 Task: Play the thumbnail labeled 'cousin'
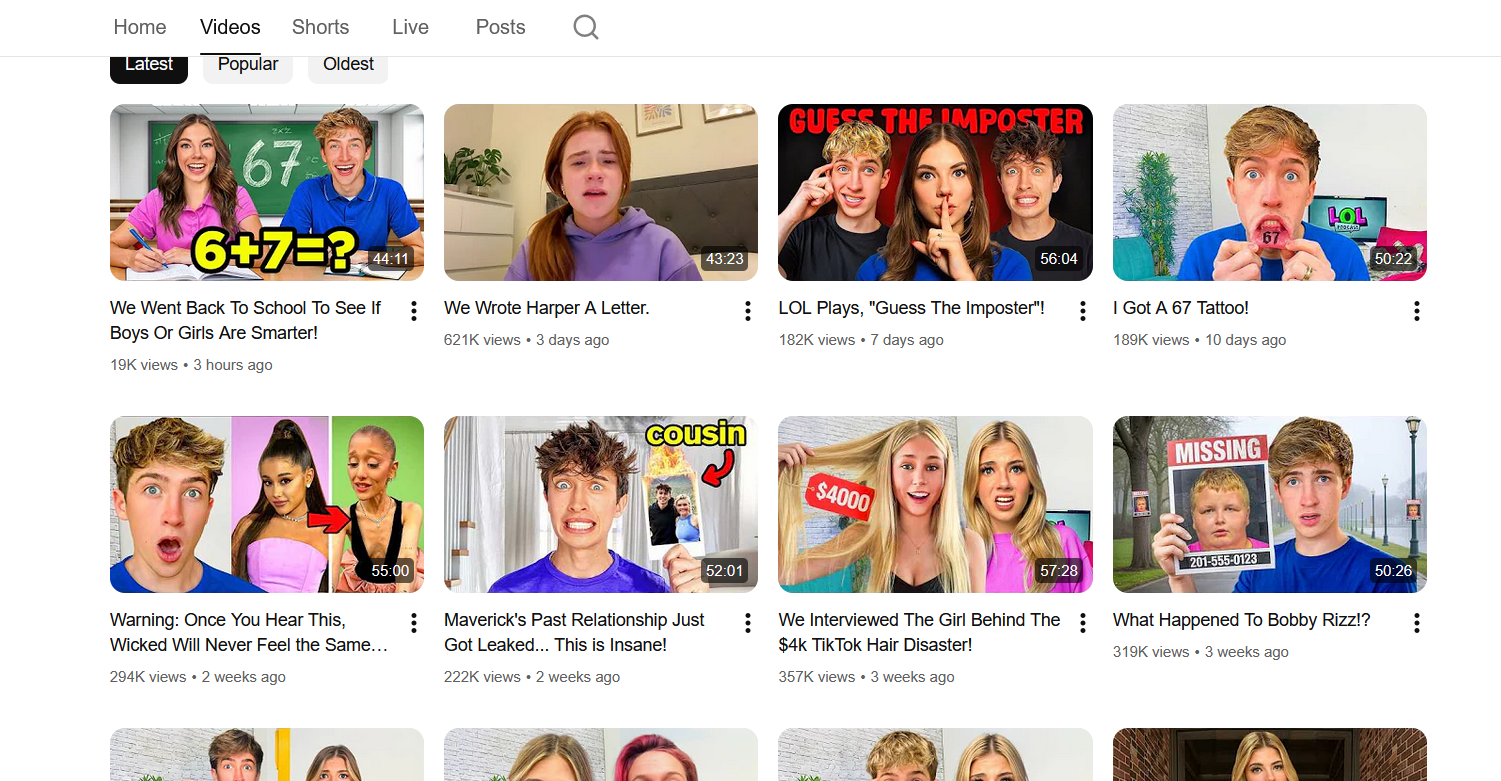coord(601,504)
